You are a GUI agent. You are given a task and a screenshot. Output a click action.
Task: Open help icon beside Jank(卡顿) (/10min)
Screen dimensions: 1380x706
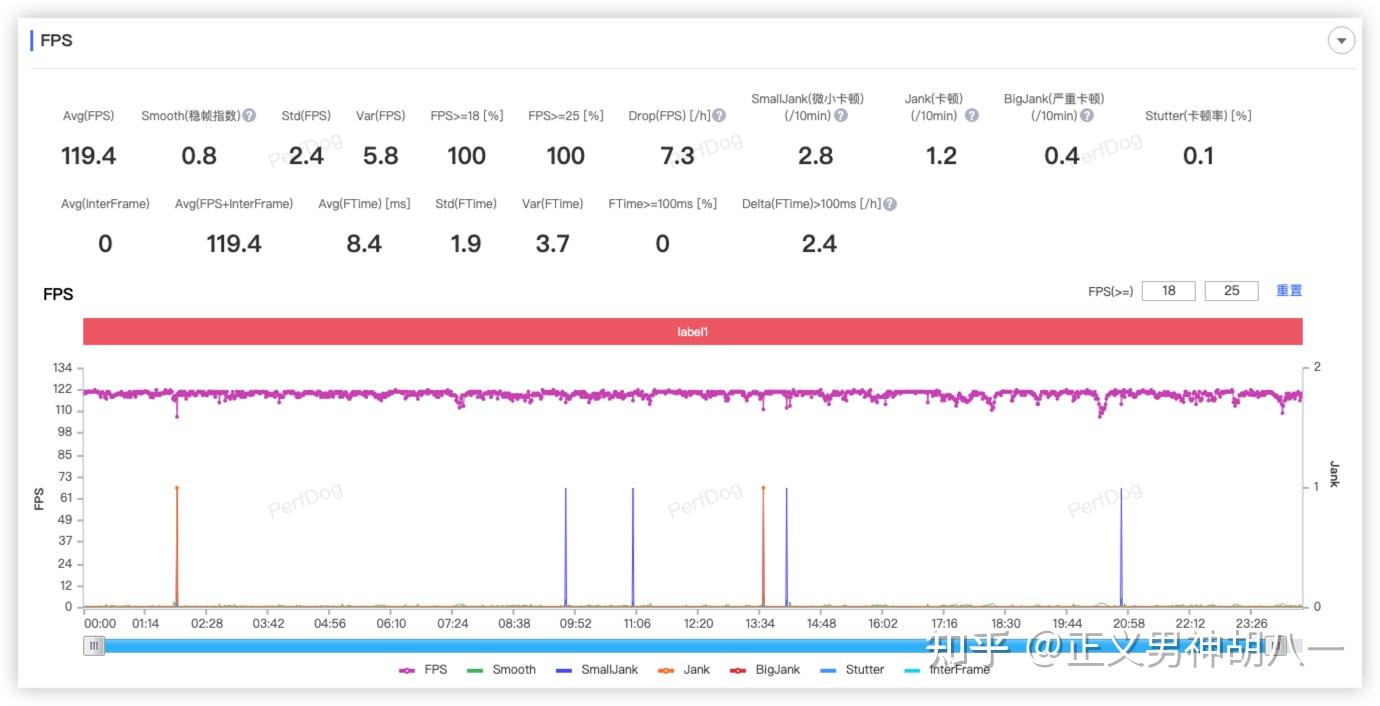point(971,115)
